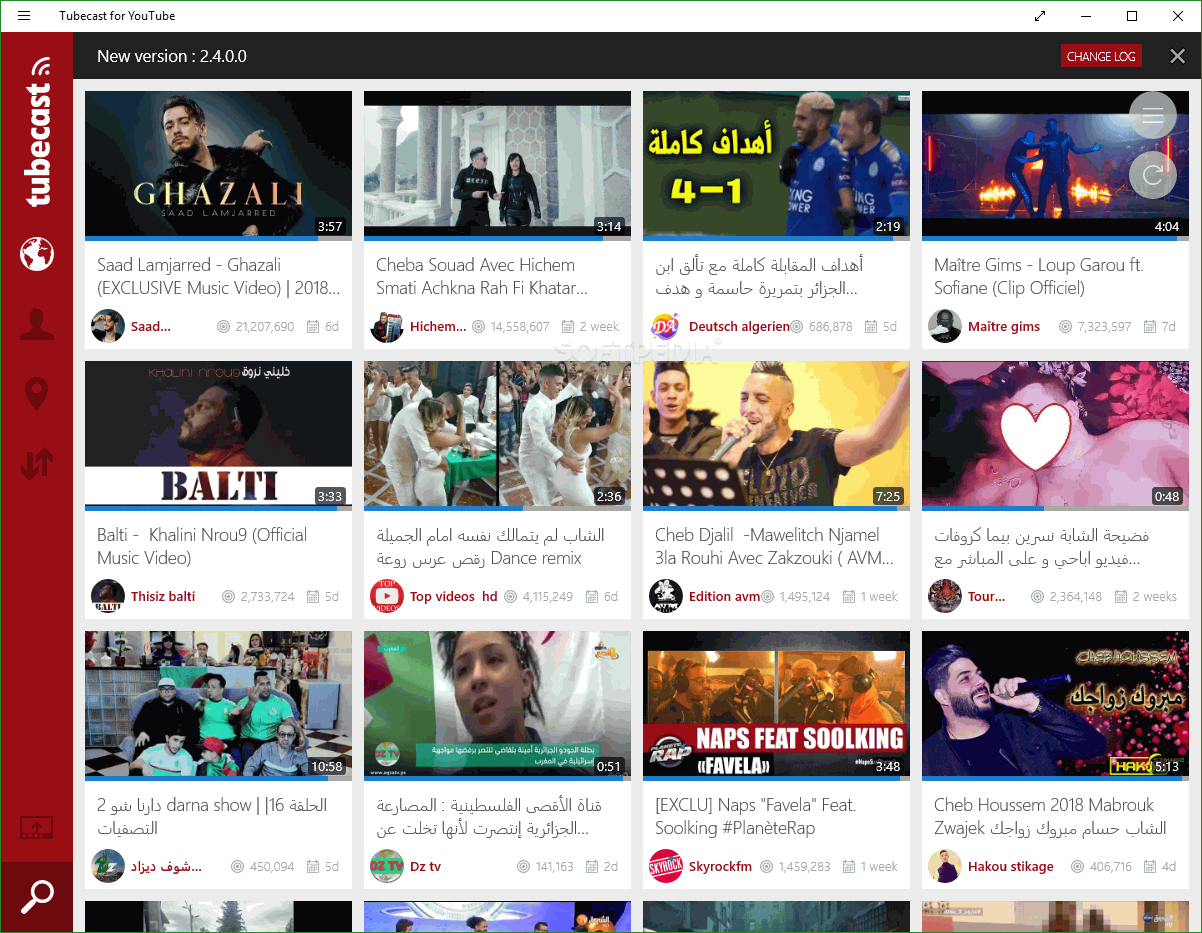Click the Hakou stikage channel avatar
The image size is (1202, 933).
tap(945, 866)
